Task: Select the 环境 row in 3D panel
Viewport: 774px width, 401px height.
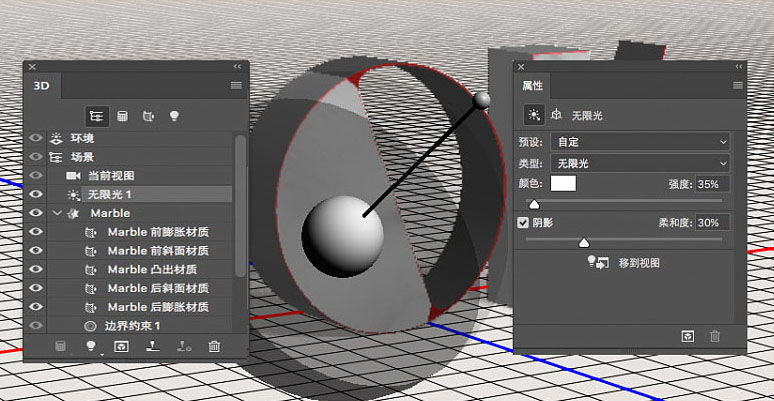Action: (x=140, y=138)
